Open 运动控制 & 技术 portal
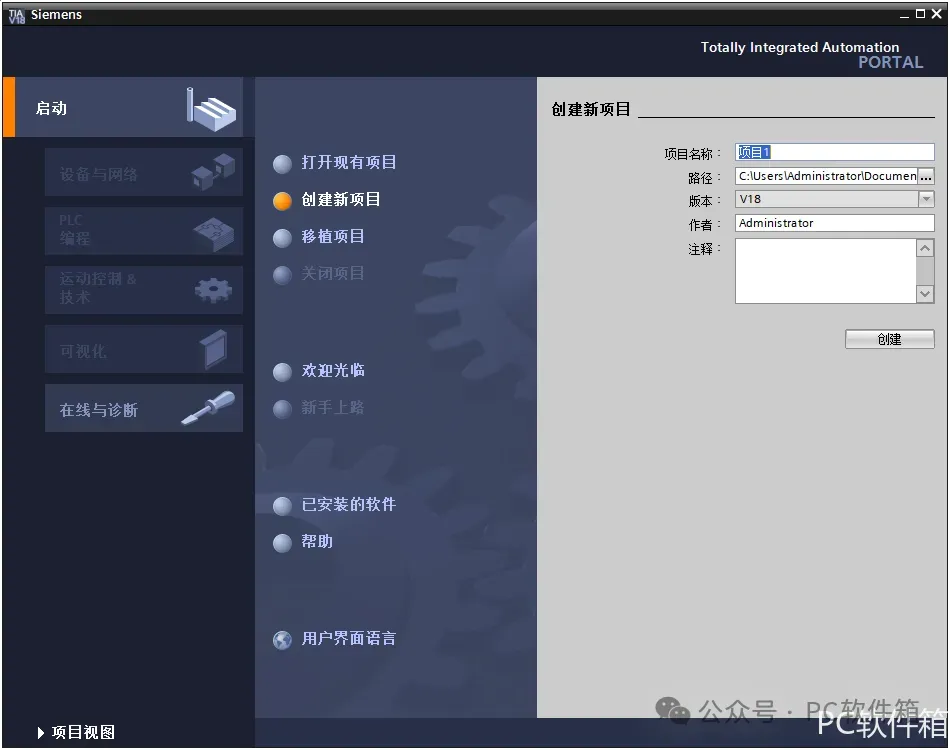 point(144,290)
